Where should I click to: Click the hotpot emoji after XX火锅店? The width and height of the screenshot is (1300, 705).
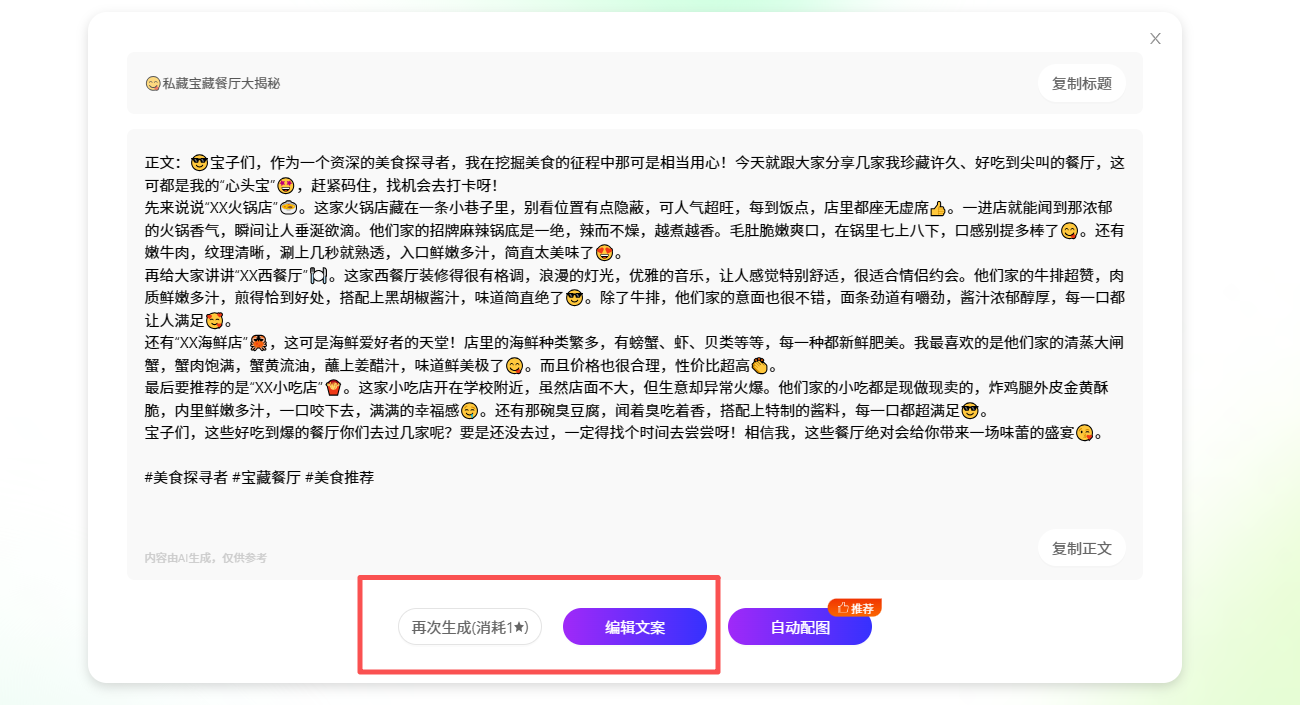click(289, 209)
